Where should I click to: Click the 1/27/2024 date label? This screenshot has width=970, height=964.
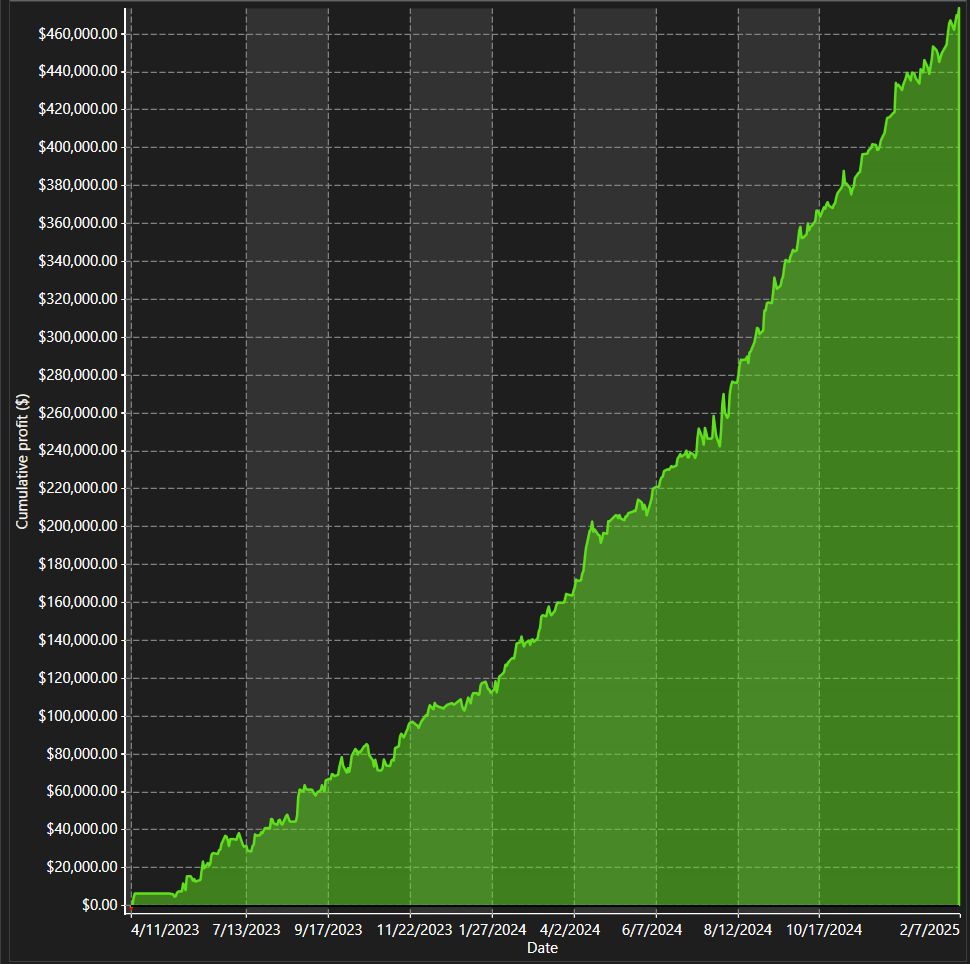[492, 929]
